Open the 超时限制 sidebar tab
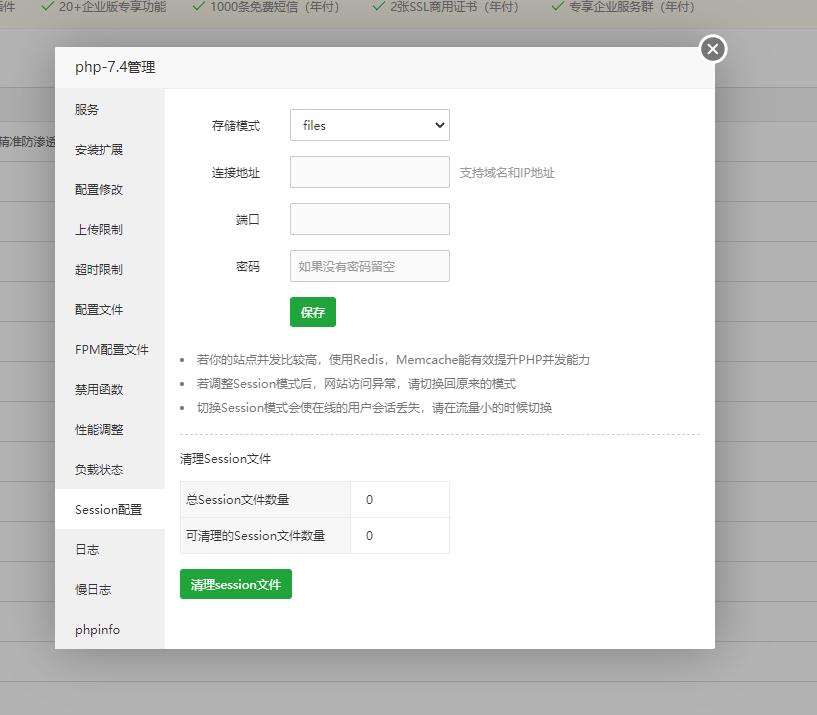 coord(109,269)
